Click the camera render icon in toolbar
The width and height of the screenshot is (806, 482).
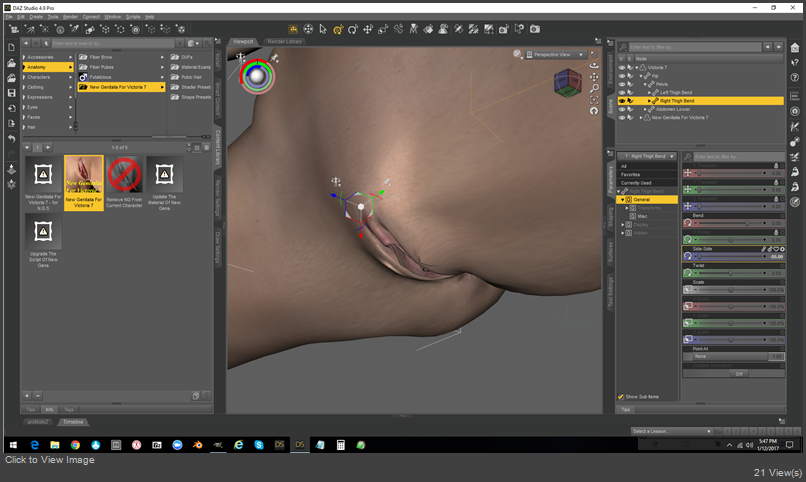pyautogui.click(x=535, y=29)
